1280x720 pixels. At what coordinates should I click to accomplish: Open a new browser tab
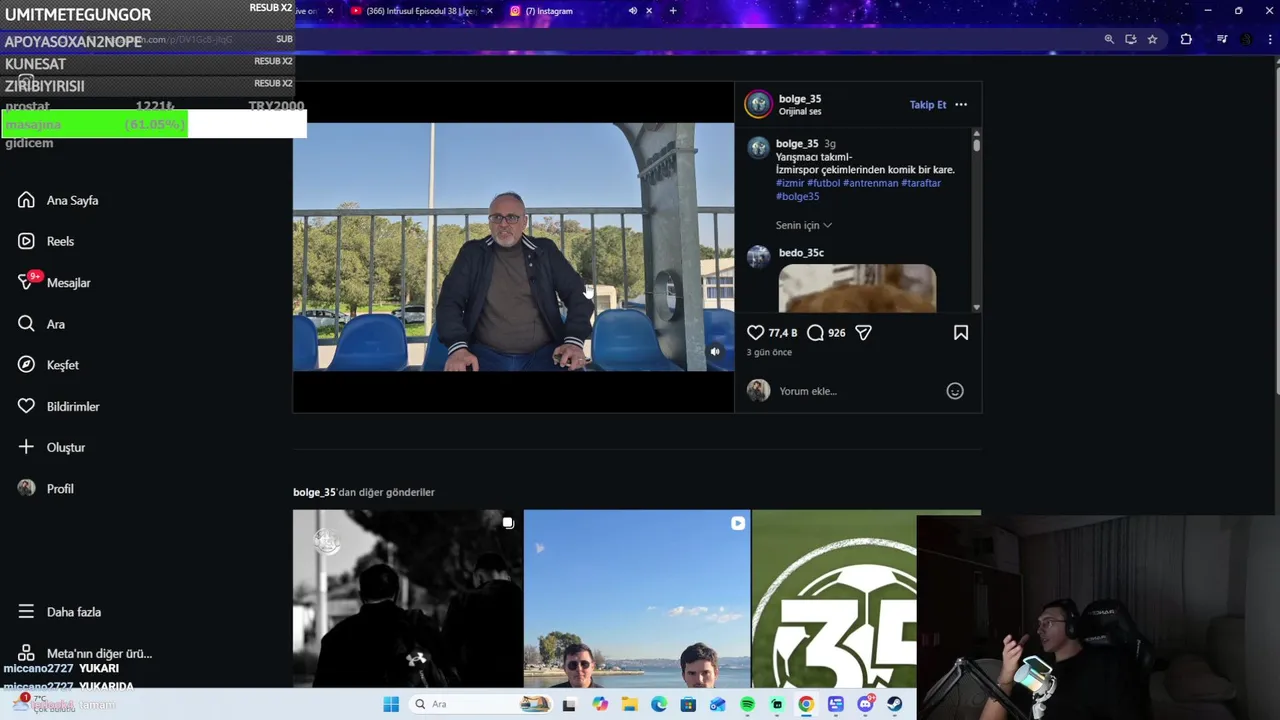click(x=673, y=11)
